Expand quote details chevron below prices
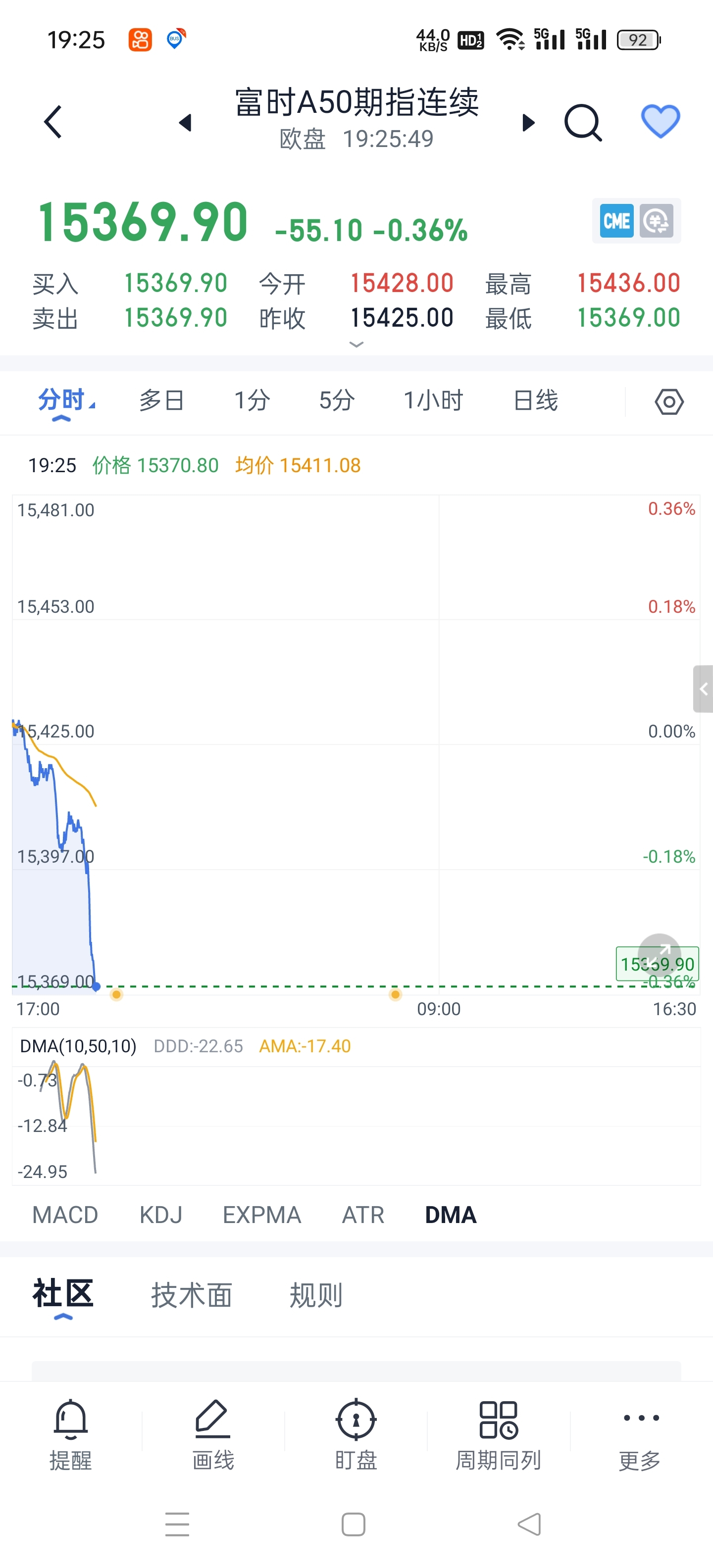The image size is (713, 1568). click(x=356, y=344)
